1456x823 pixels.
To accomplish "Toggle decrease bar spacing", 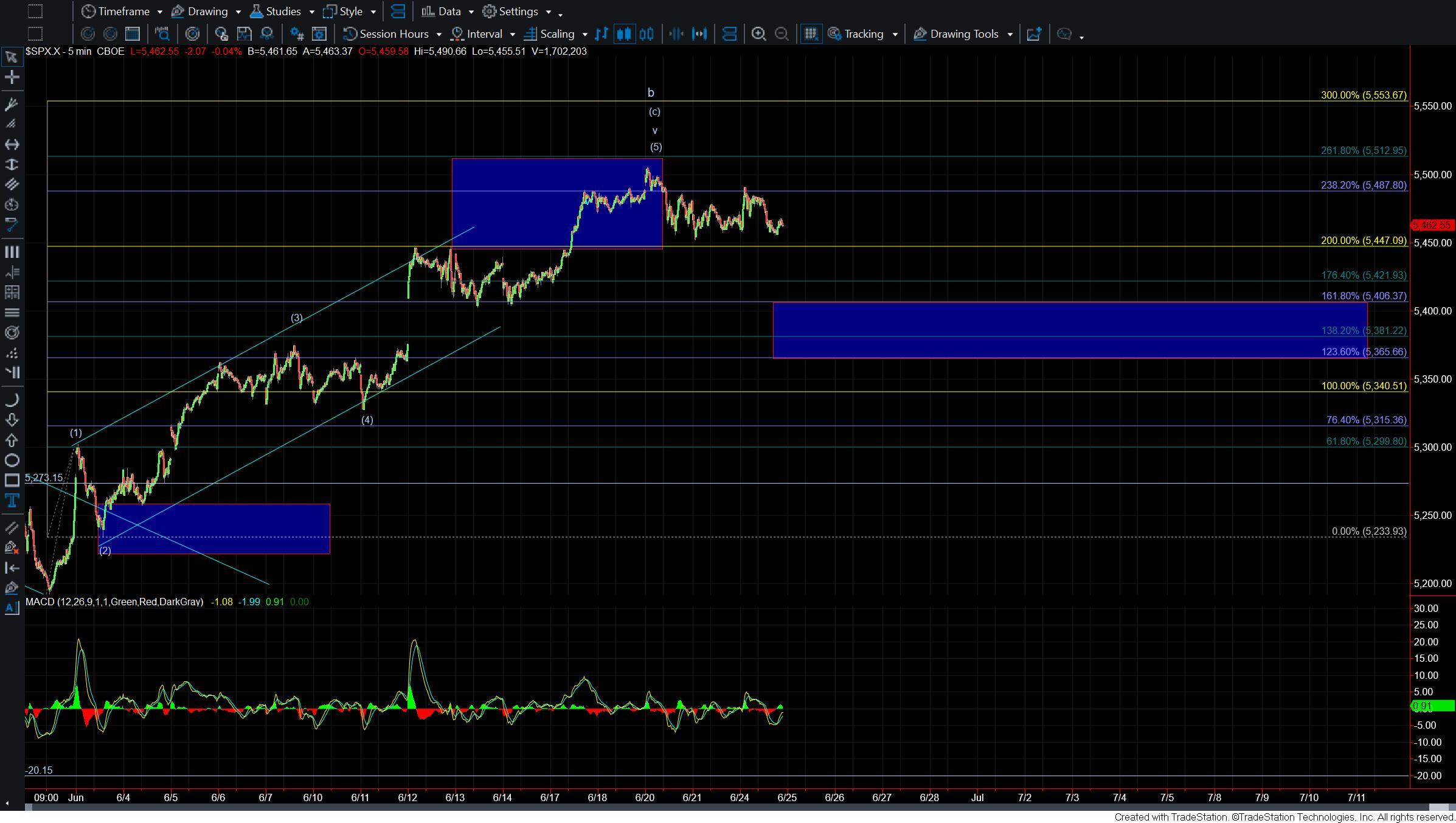I will [x=676, y=34].
